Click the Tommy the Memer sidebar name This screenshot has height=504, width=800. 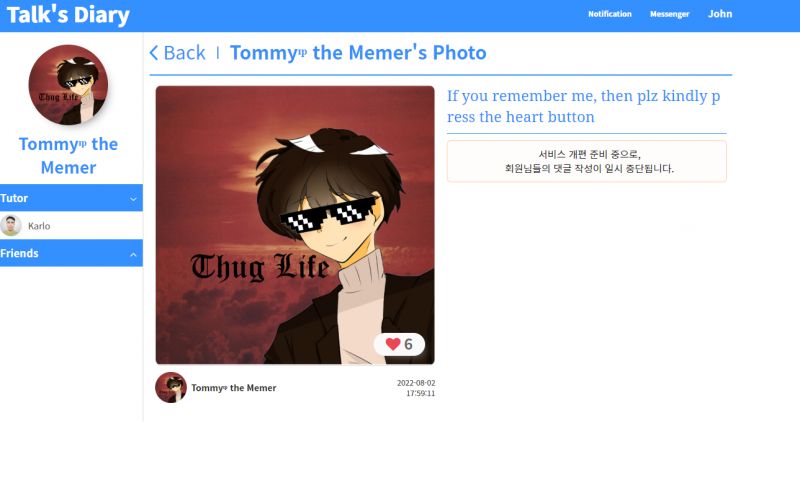point(68,156)
